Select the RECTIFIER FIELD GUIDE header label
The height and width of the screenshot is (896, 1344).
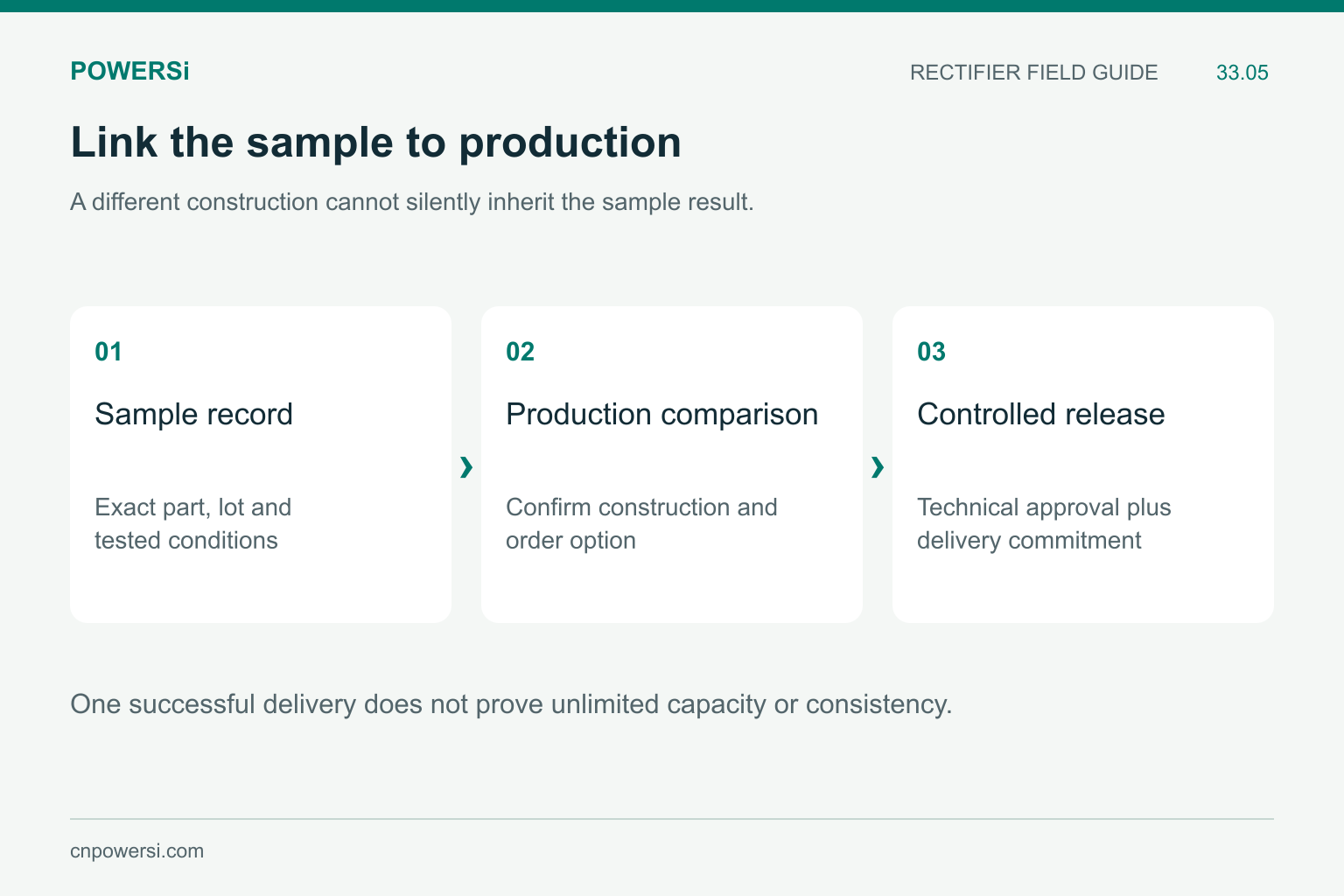(x=1033, y=73)
